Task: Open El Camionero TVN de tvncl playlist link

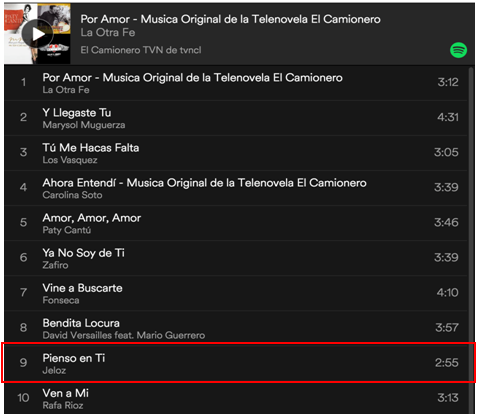Action: pos(141,50)
